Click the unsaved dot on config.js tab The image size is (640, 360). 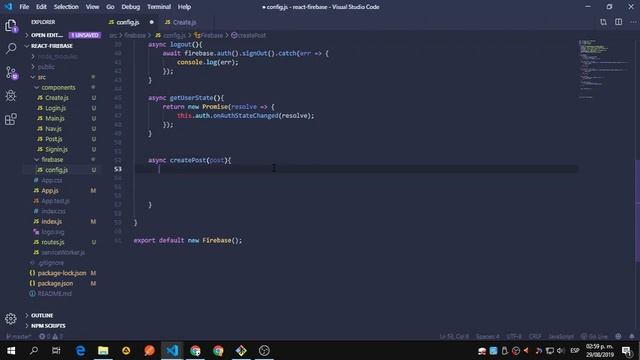point(151,22)
